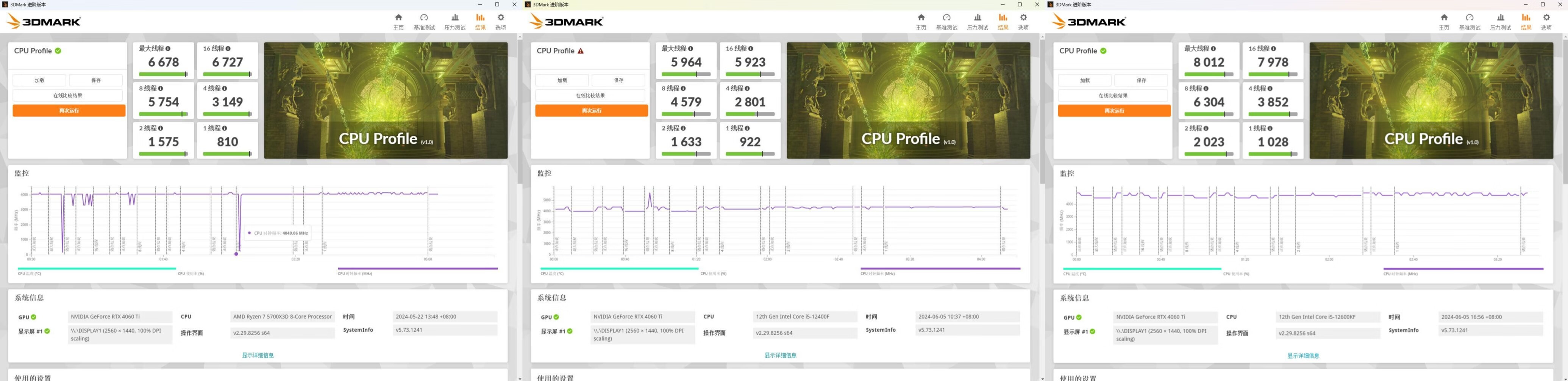Click 加载 button in Ryzen 5700X3D window

point(39,80)
